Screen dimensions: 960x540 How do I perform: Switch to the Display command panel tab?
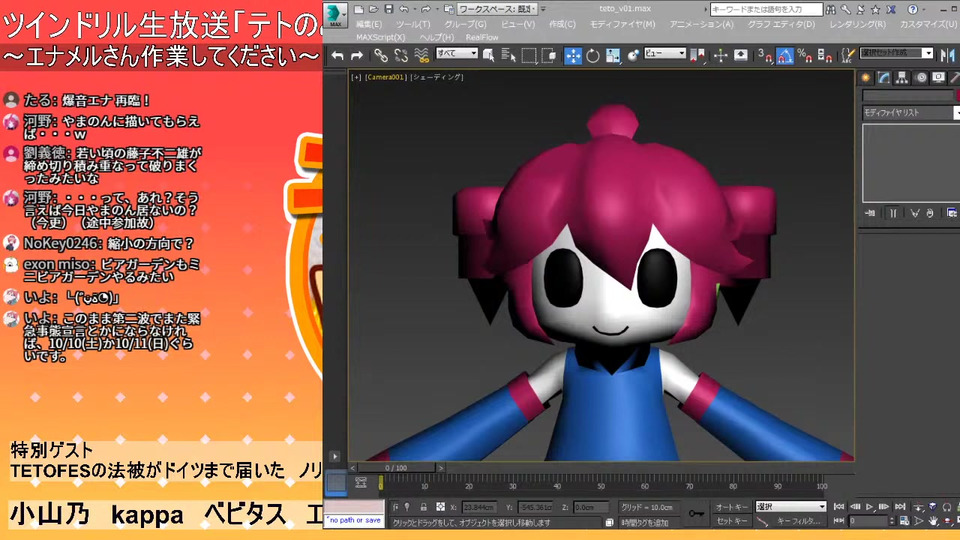click(938, 78)
